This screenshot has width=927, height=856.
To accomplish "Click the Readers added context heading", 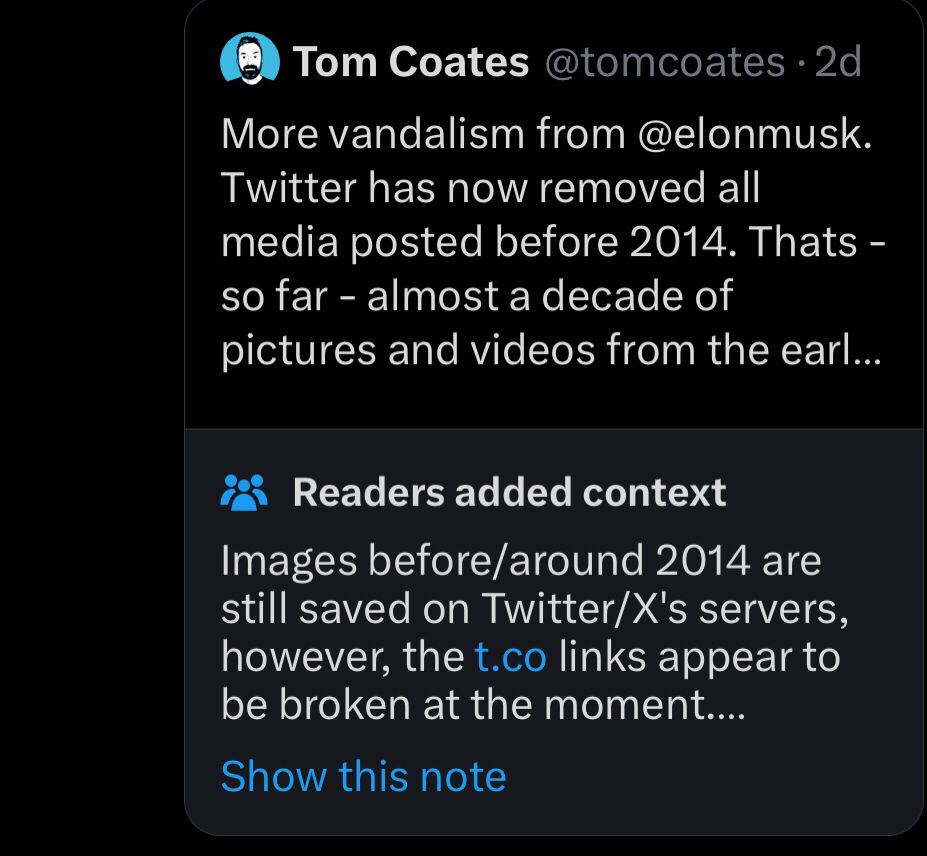I will [509, 492].
